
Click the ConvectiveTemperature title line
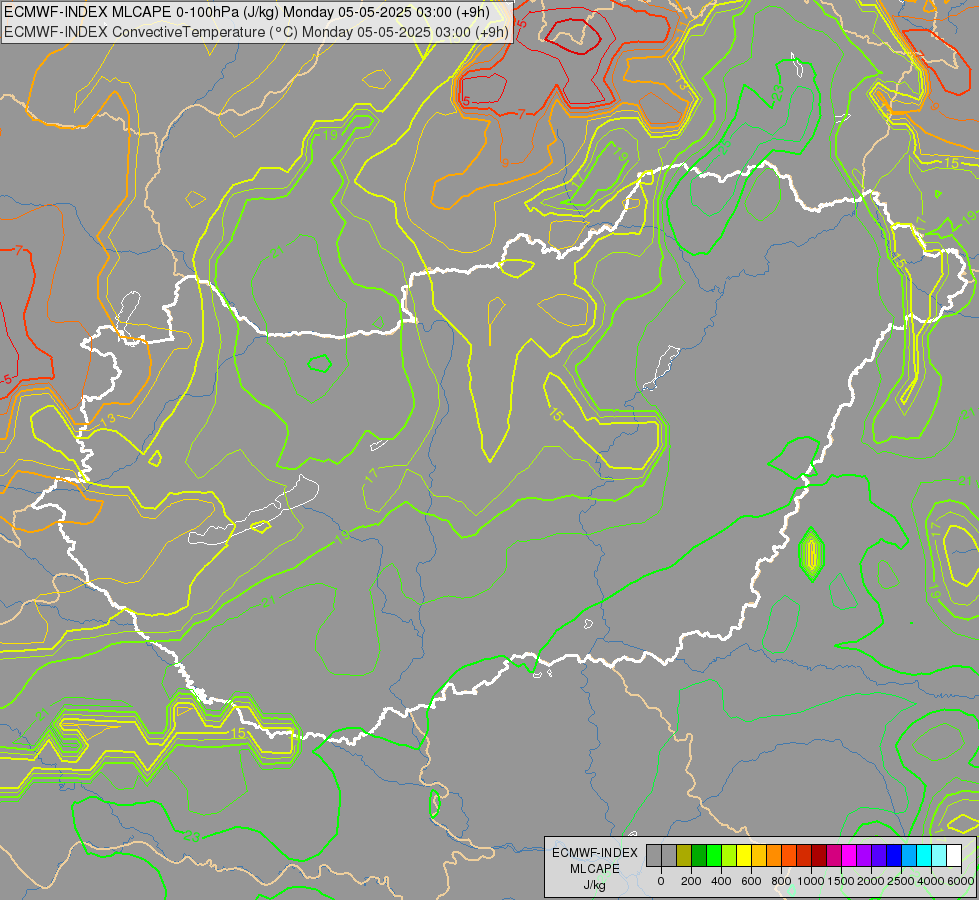tap(257, 32)
